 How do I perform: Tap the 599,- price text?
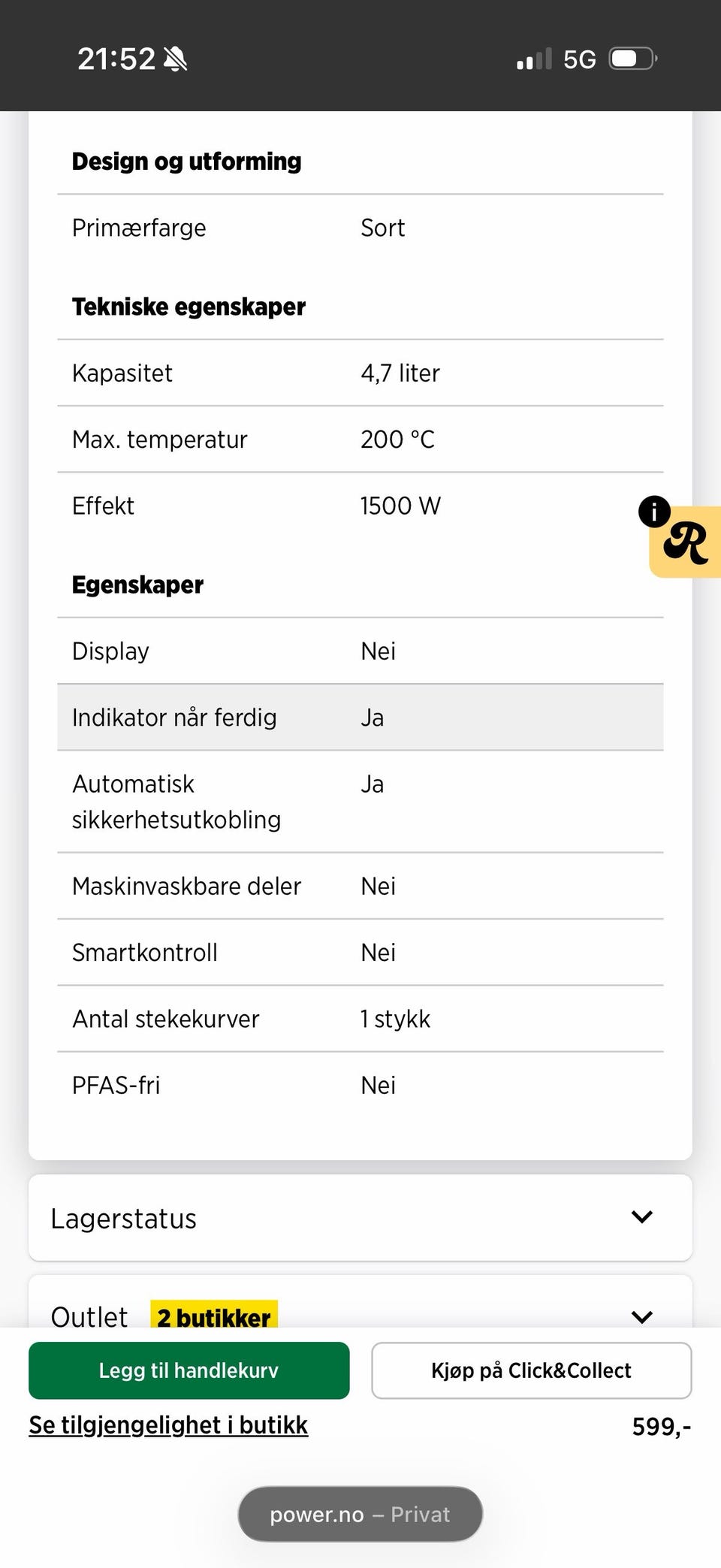[x=661, y=1426]
